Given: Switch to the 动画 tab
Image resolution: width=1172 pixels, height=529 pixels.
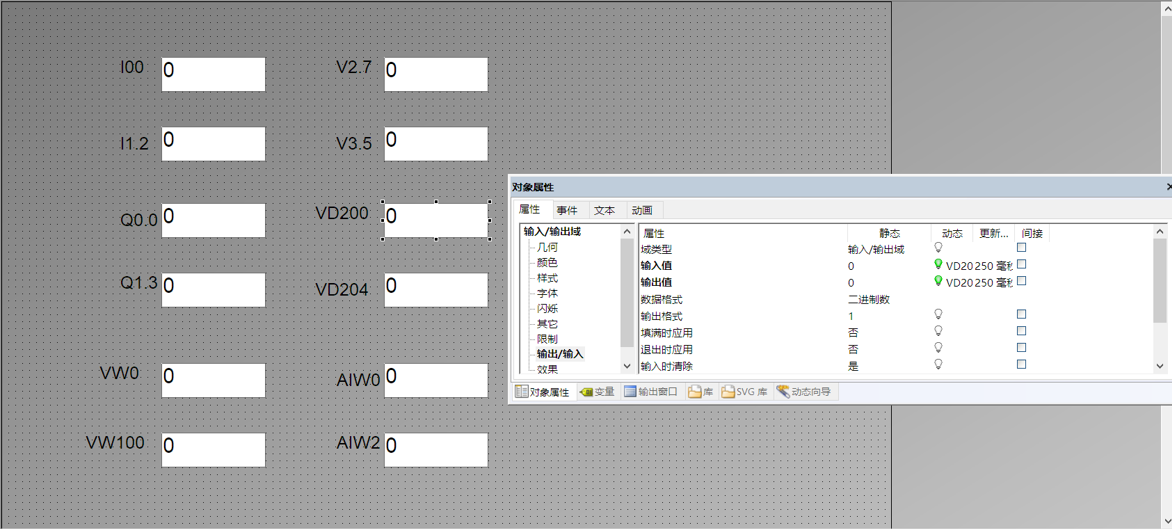Looking at the screenshot, I should tap(642, 211).
